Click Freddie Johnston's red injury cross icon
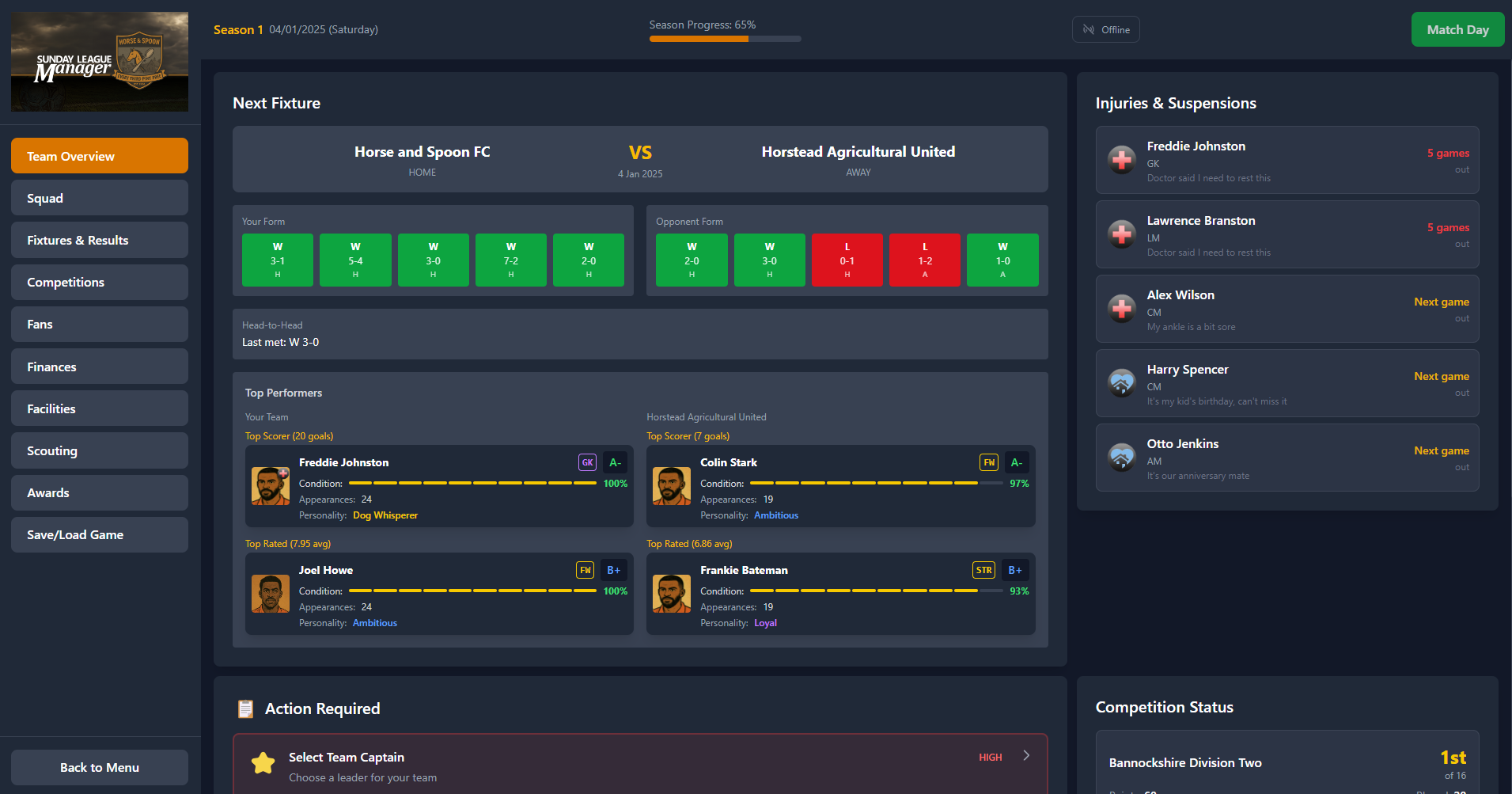Viewport: 1512px width, 794px height. click(x=1122, y=160)
